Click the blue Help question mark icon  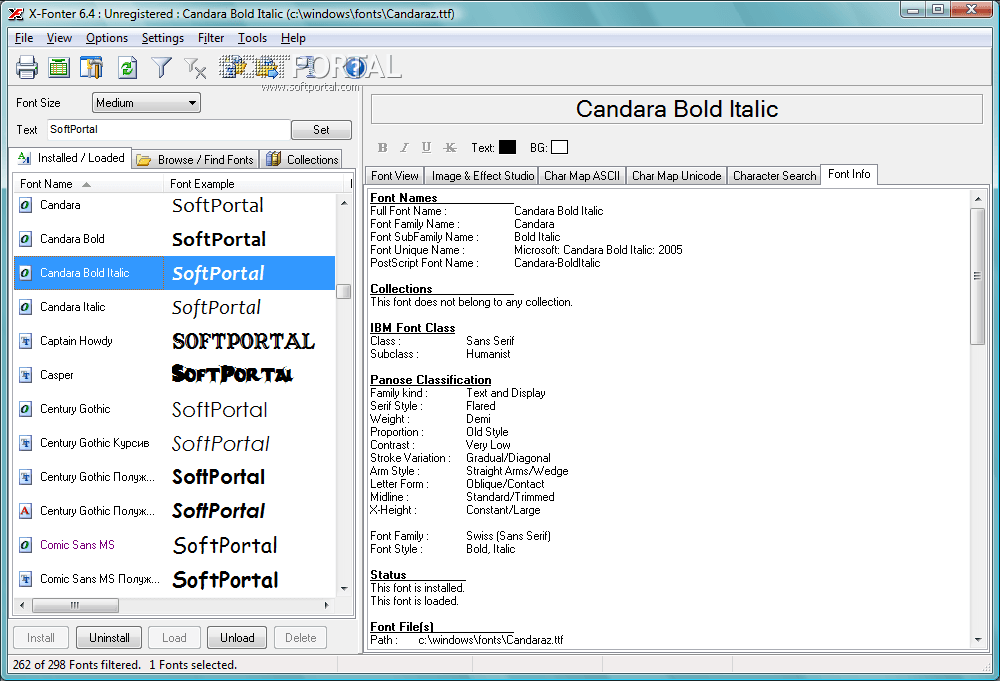pos(355,67)
